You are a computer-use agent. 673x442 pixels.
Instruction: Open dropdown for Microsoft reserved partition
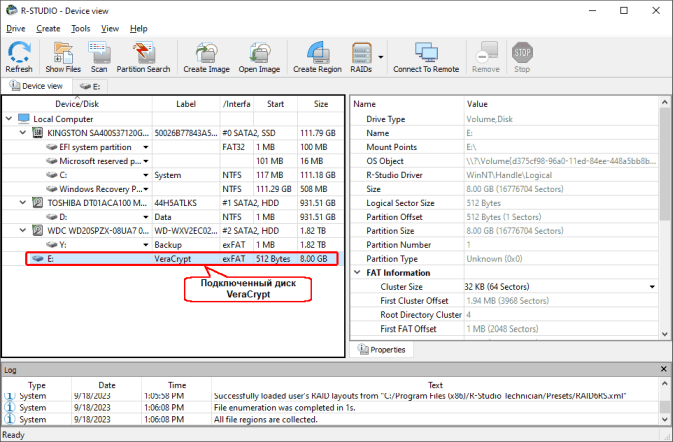coord(146,161)
